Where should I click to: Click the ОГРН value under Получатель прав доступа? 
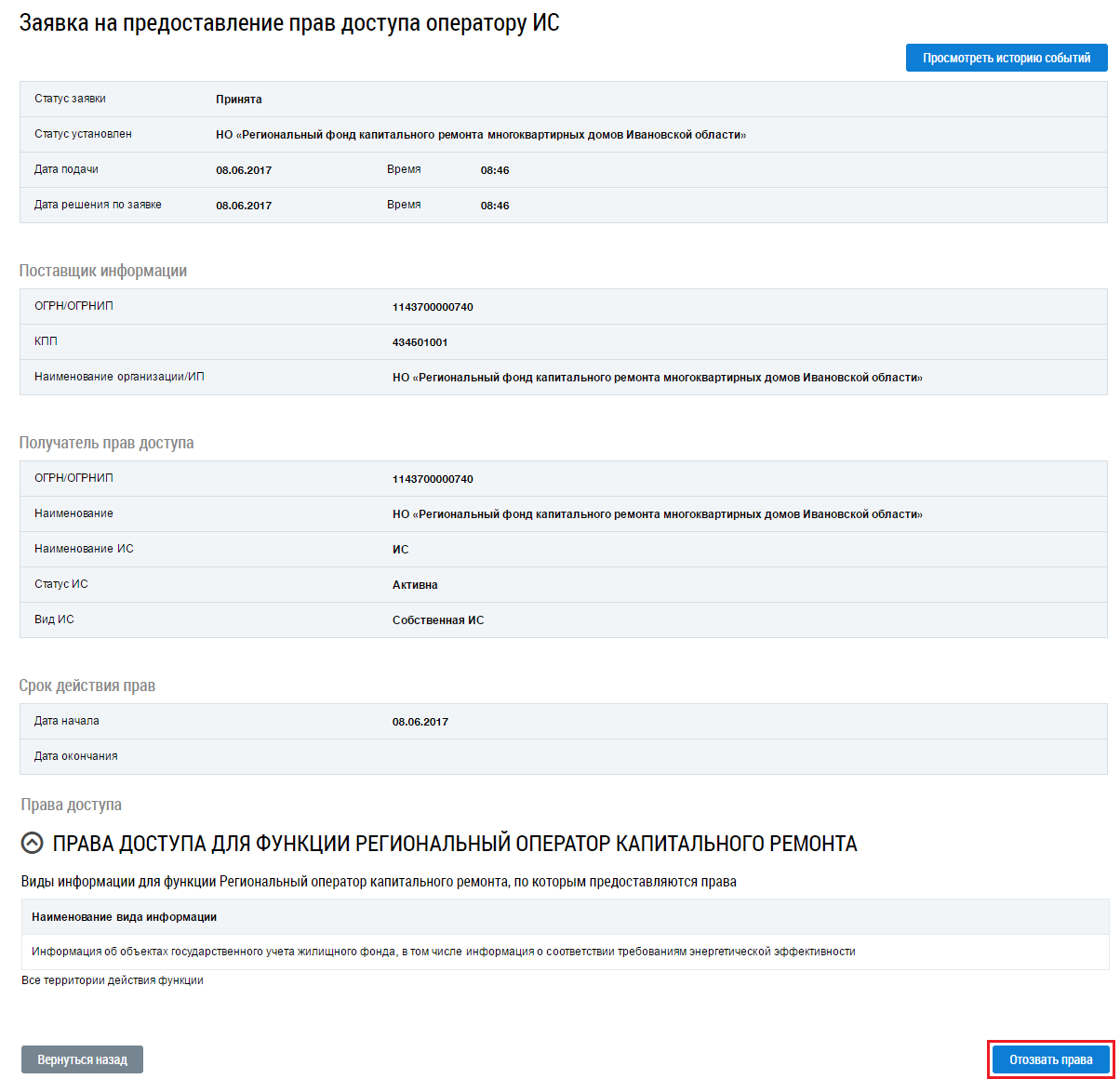433,479
